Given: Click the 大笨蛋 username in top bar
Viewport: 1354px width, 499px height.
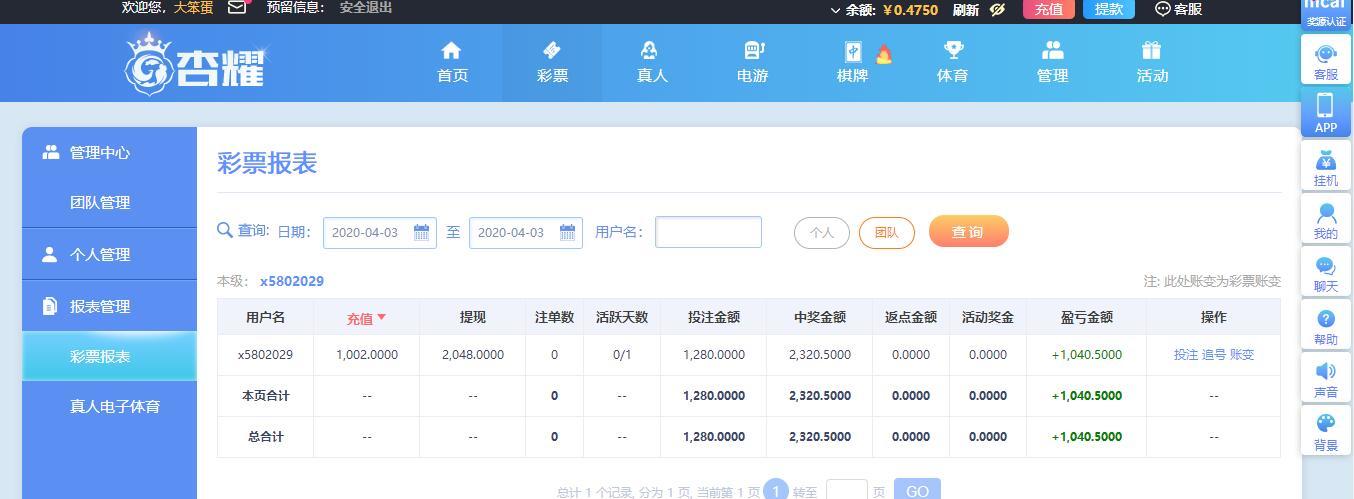Looking at the screenshot, I should tap(193, 8).
